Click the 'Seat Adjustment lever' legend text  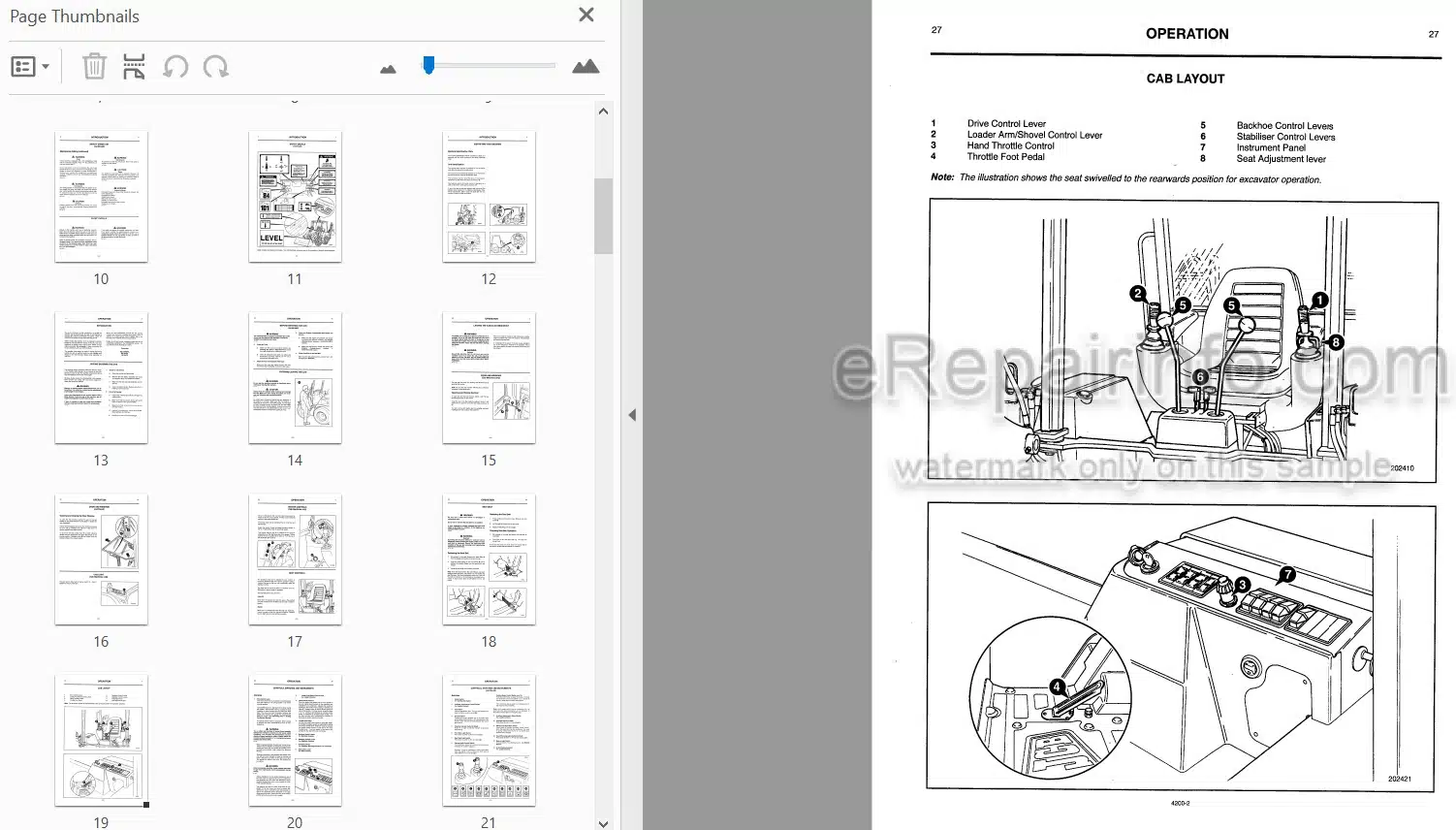(1281, 159)
